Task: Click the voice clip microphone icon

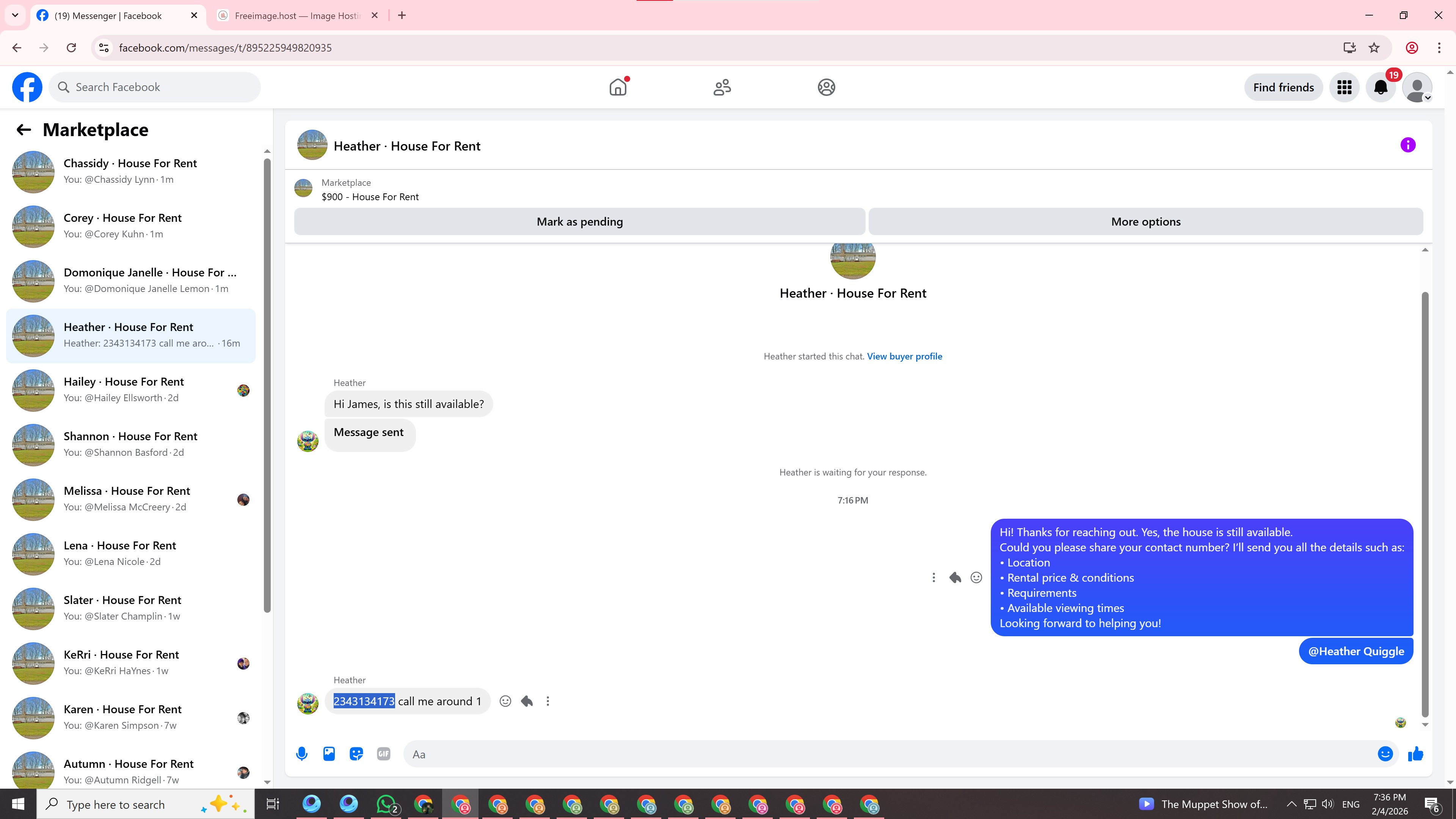Action: [x=302, y=753]
